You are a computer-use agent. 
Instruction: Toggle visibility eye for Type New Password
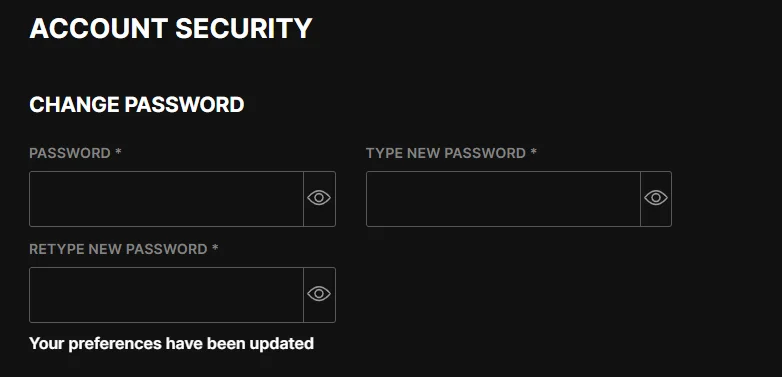click(x=656, y=198)
